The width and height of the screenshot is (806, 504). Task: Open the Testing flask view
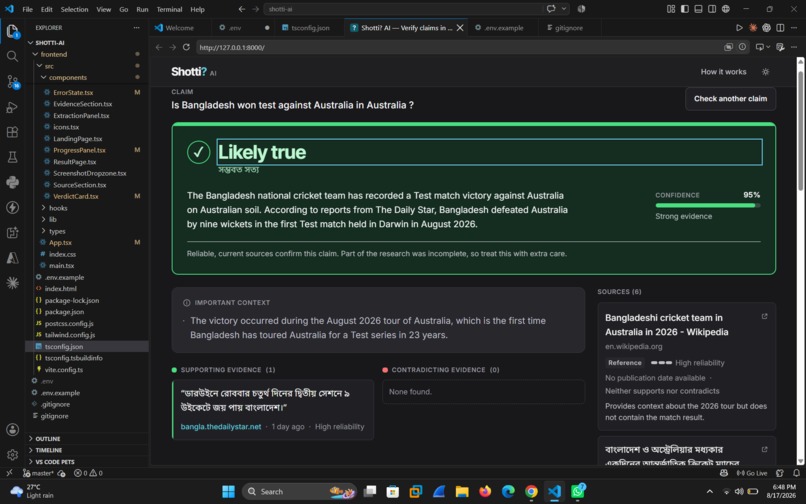click(x=12, y=157)
